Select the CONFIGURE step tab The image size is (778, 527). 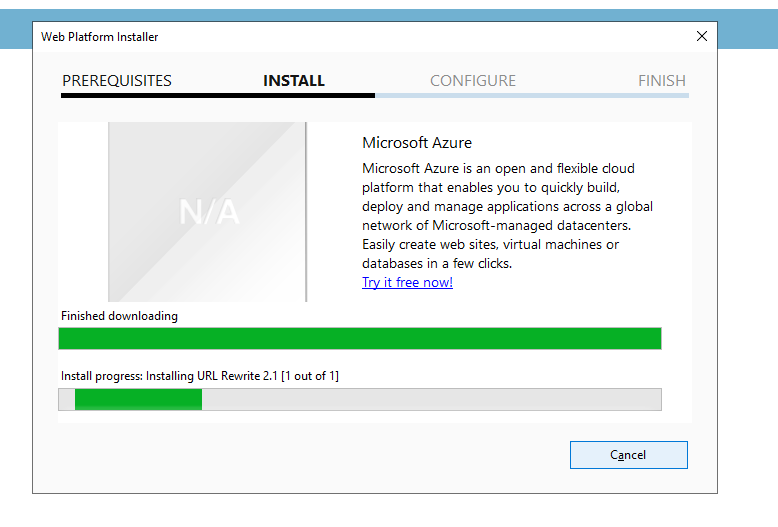click(x=473, y=80)
